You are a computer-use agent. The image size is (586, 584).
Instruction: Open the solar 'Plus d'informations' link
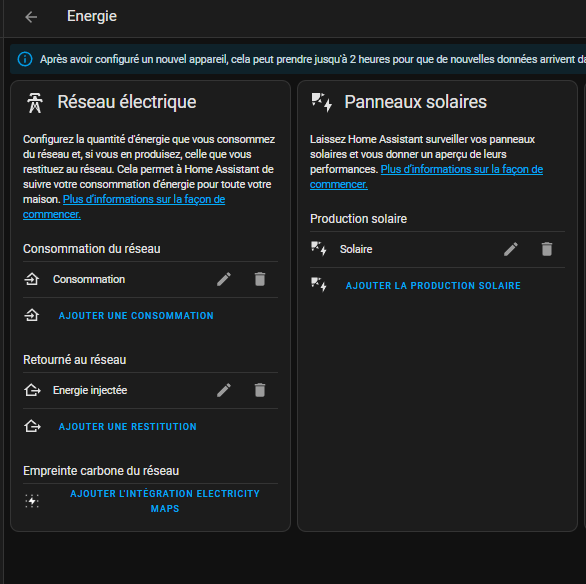click(426, 177)
